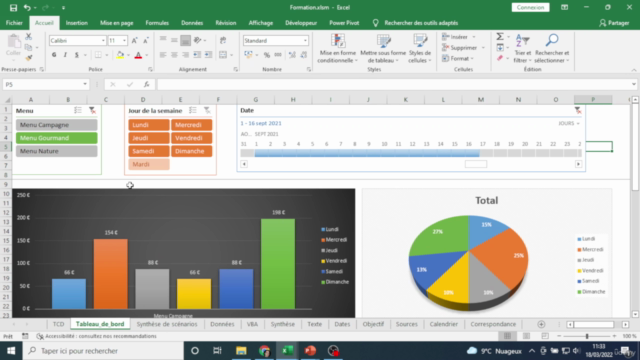Add a new sheet plus icon

(x=541, y=324)
